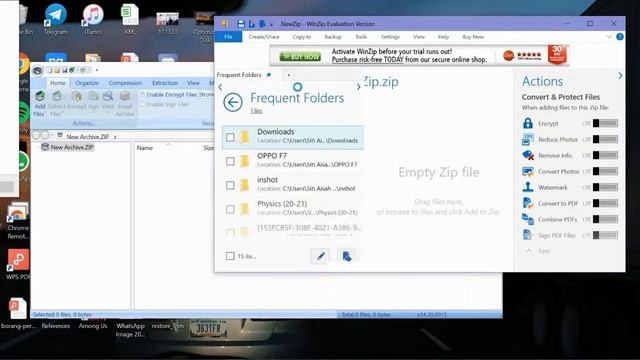Click Purchase risk-free TODAY link

click(367, 60)
